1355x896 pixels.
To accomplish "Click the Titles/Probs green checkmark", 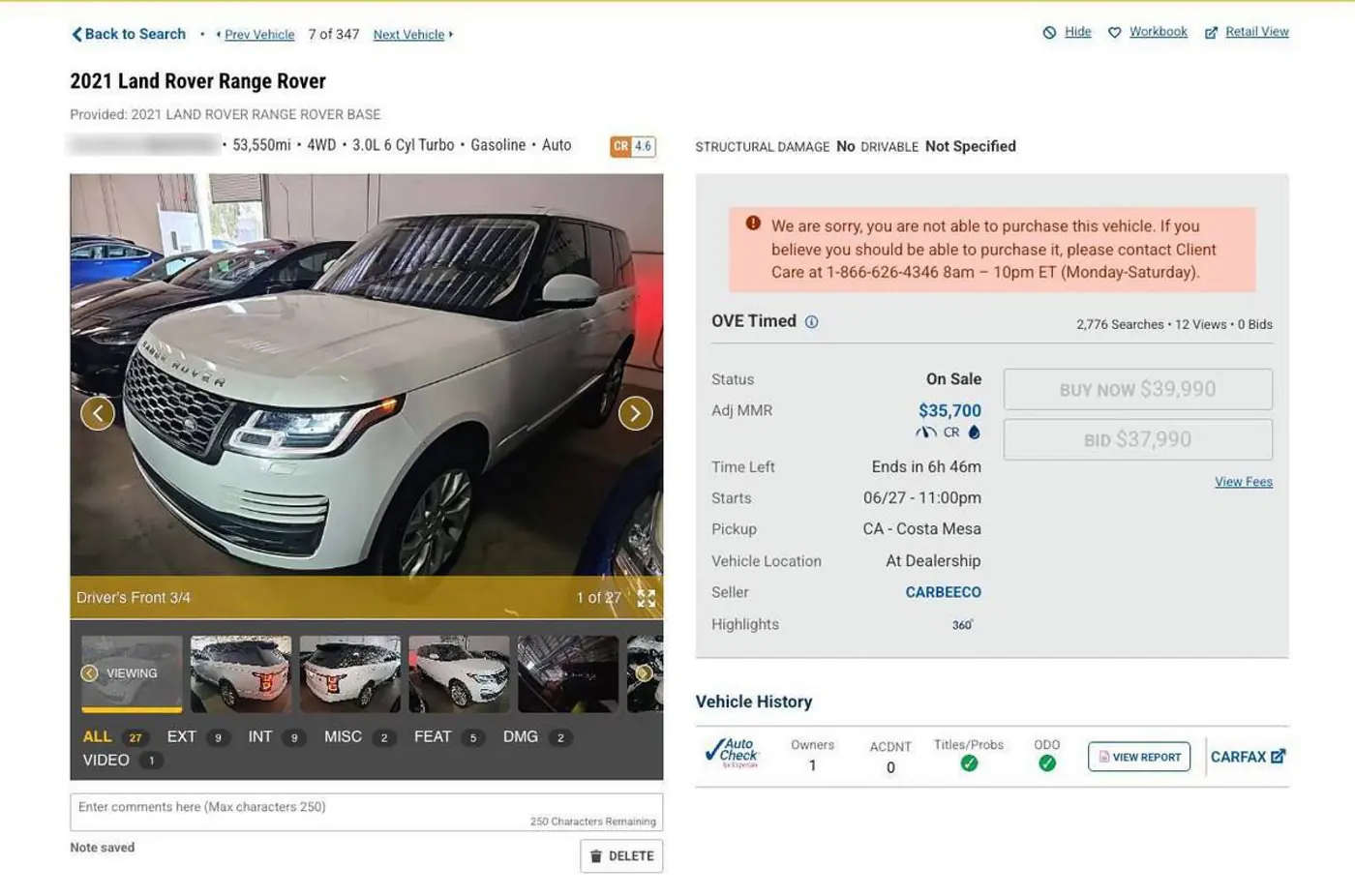I will (x=969, y=763).
